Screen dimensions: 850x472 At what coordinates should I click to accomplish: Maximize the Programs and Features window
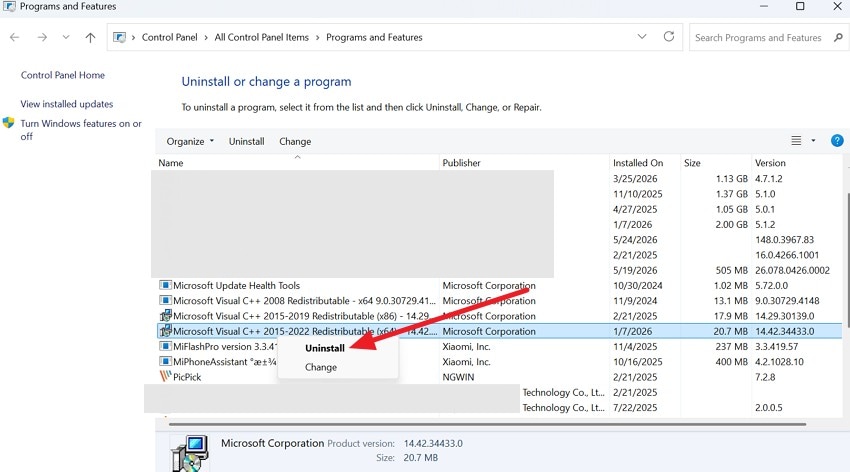(x=800, y=6)
